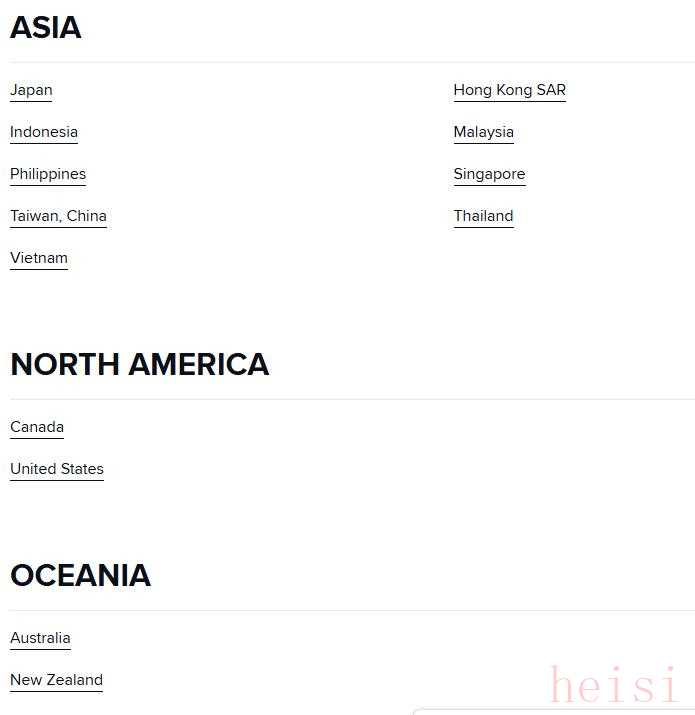The height and width of the screenshot is (715, 695).
Task: Click the OCEANIA section heading
Action: 80,575
